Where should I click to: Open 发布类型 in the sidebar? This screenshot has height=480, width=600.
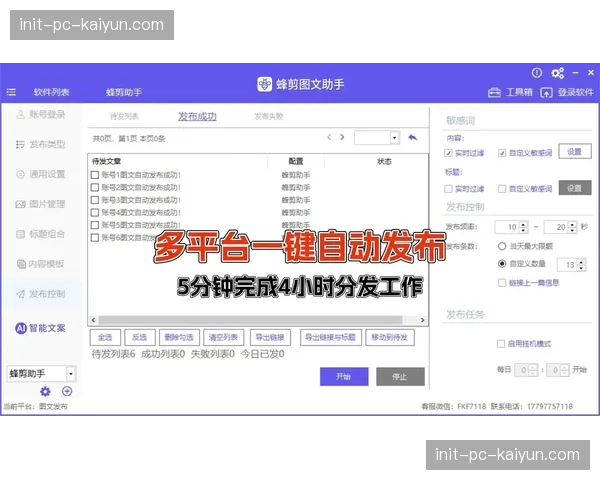41,144
